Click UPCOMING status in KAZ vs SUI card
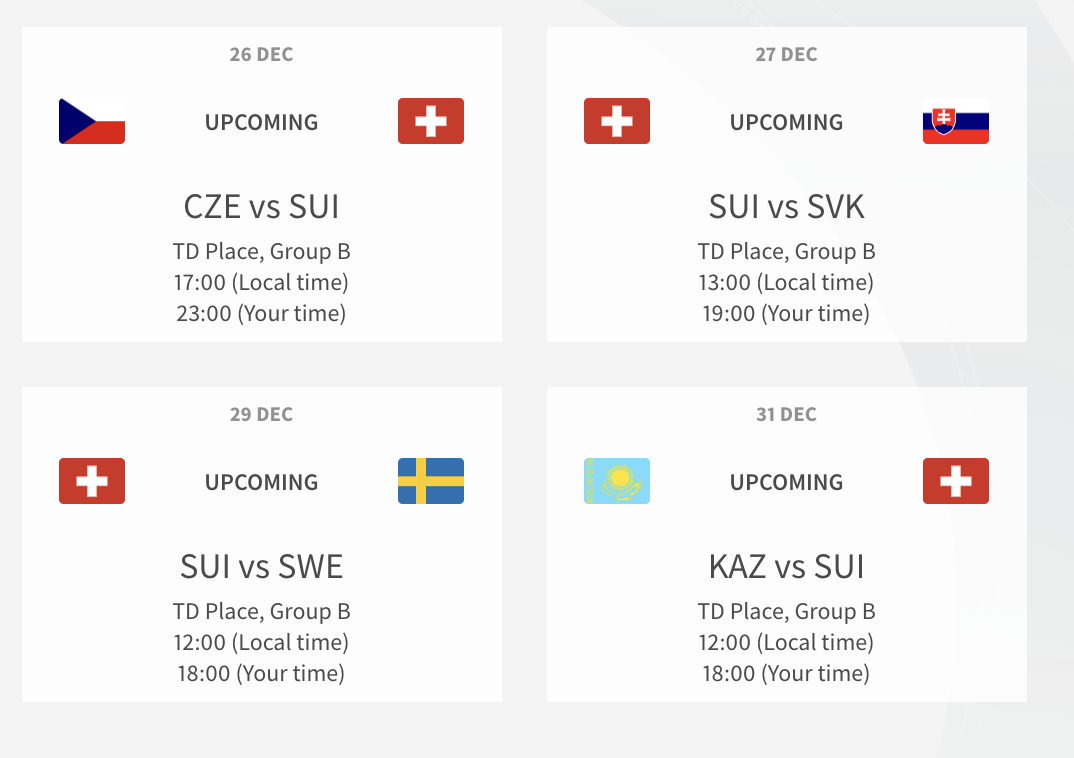 pyautogui.click(x=787, y=482)
